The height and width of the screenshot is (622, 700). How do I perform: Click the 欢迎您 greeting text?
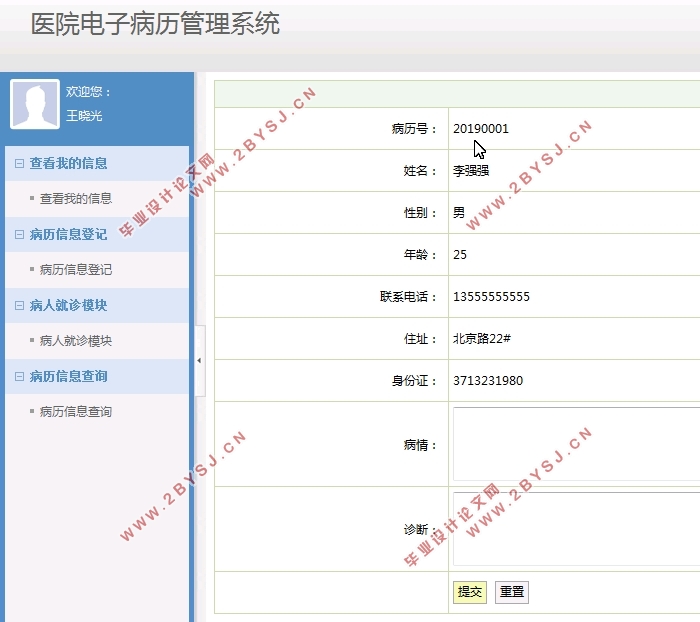coord(88,92)
